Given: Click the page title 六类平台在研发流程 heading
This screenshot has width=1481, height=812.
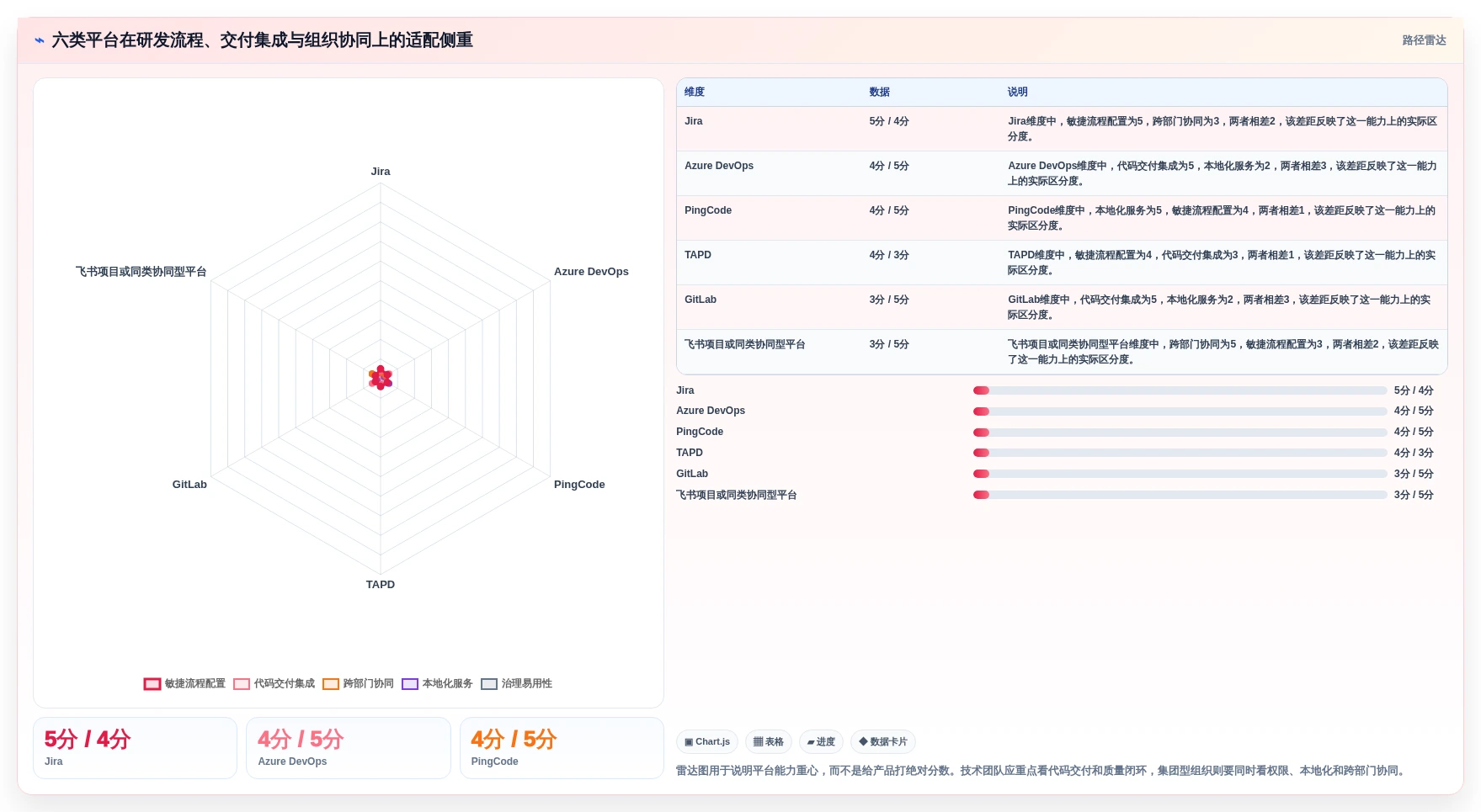Looking at the screenshot, I should coord(262,40).
